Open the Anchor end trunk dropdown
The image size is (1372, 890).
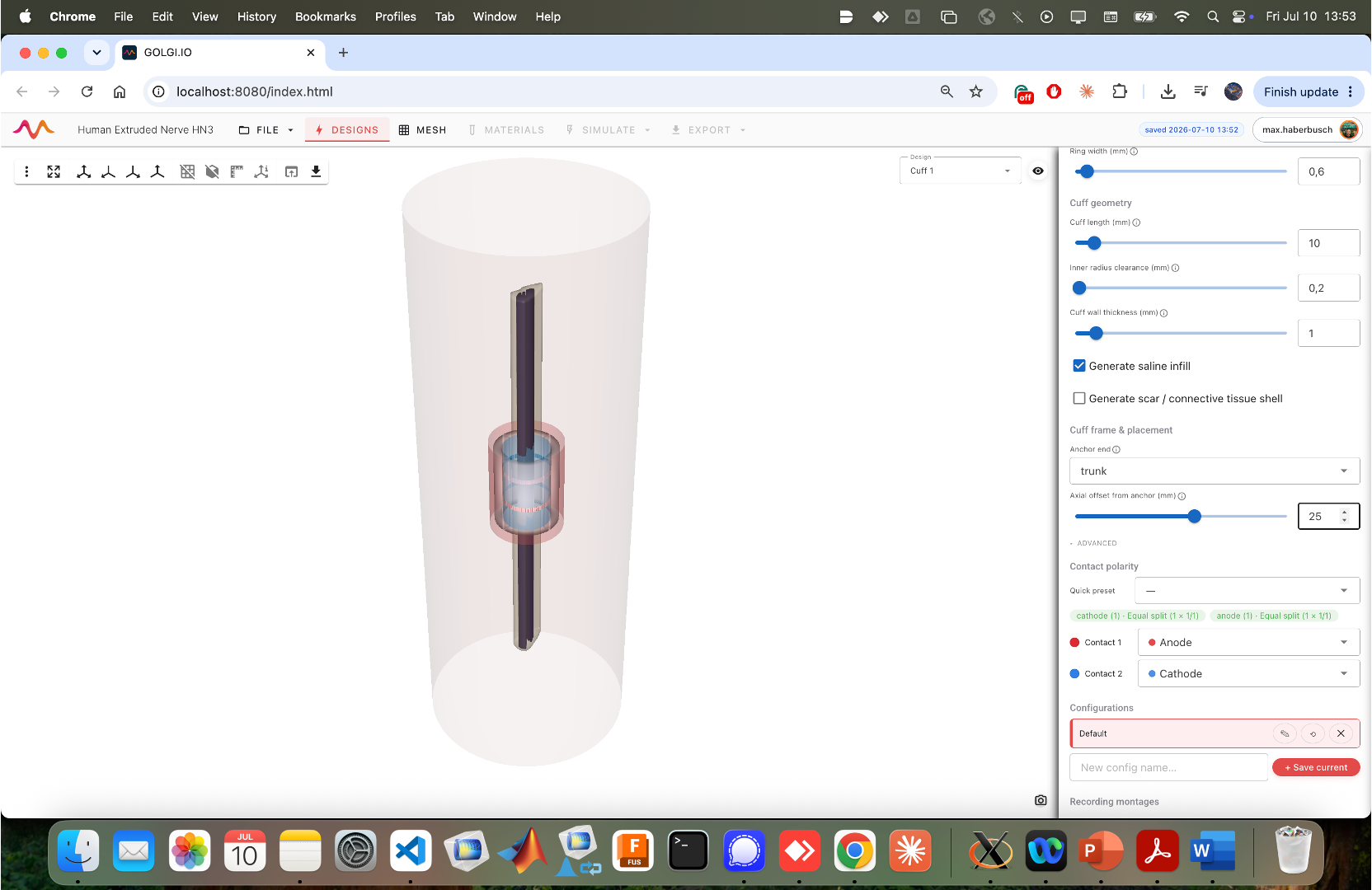pyautogui.click(x=1214, y=471)
